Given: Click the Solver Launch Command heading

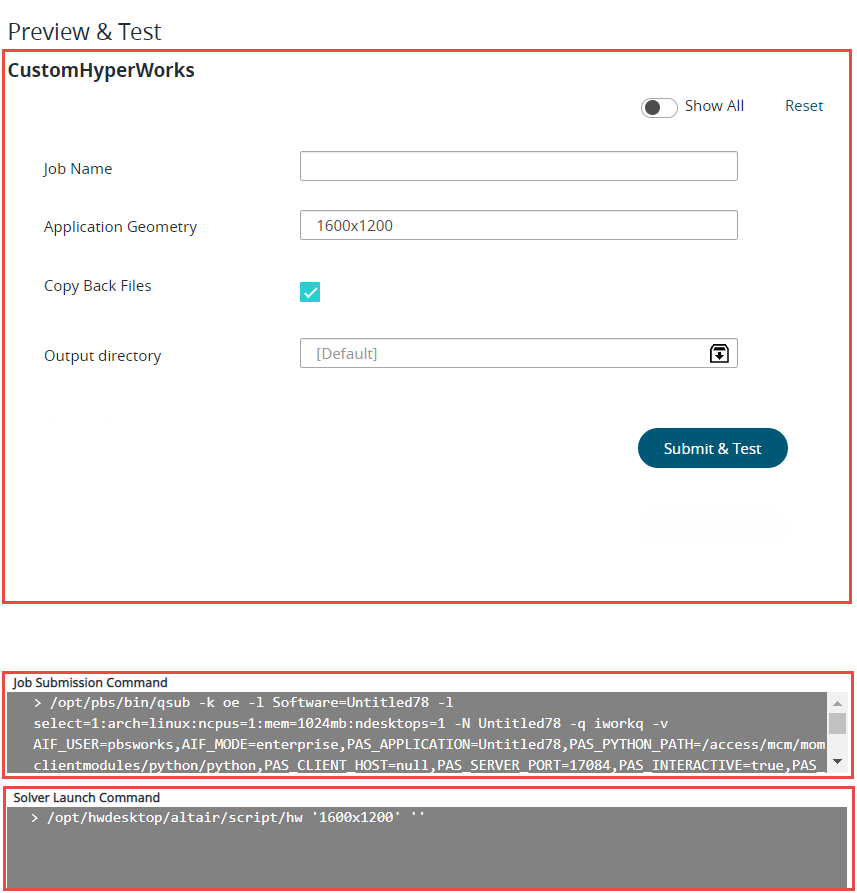Looking at the screenshot, I should point(87,797).
